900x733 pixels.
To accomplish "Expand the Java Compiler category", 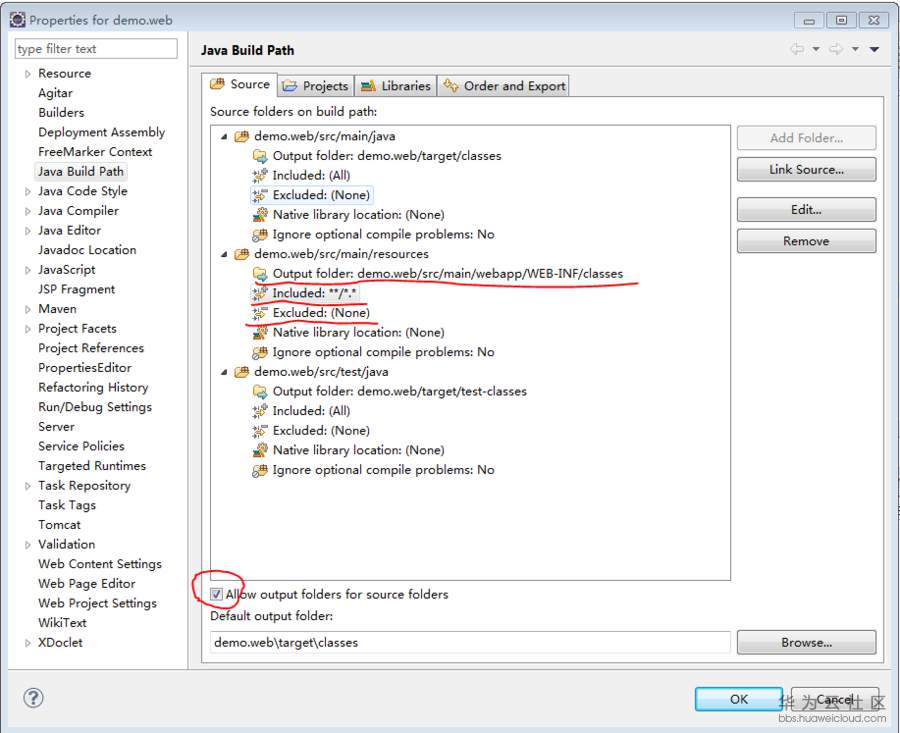I will tap(28, 211).
